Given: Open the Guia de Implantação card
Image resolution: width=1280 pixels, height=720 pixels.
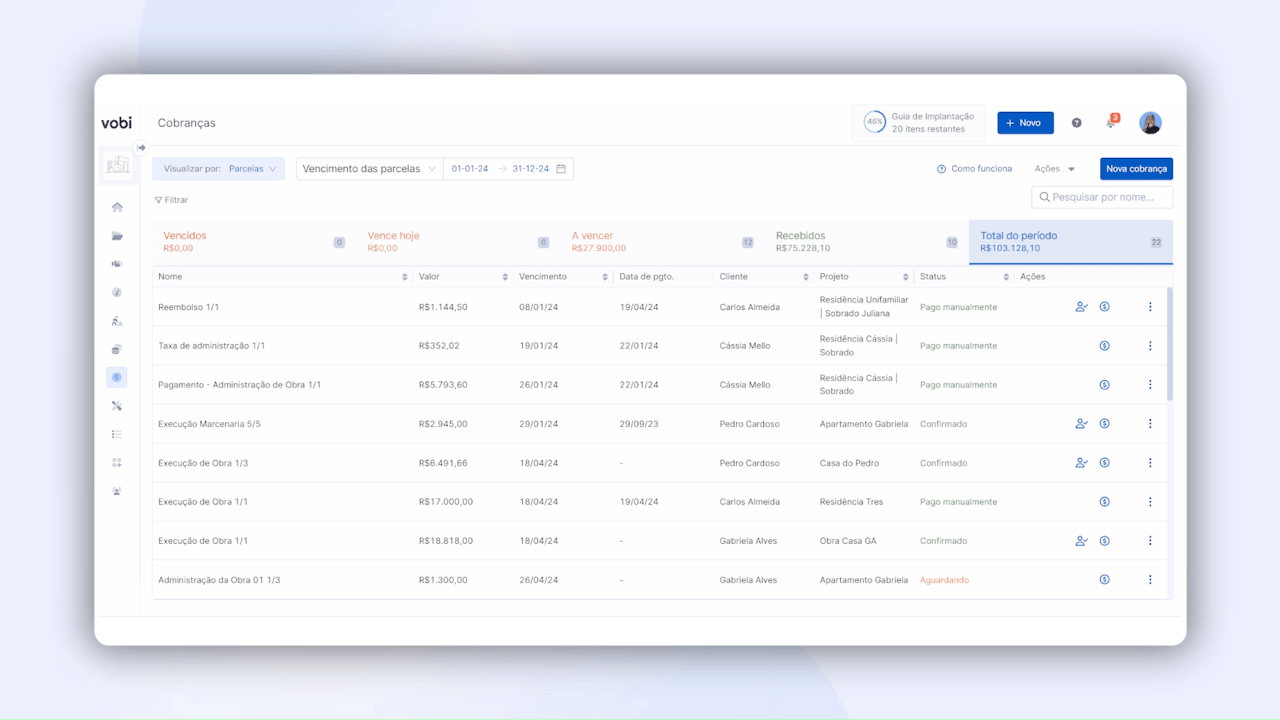Looking at the screenshot, I should [919, 123].
